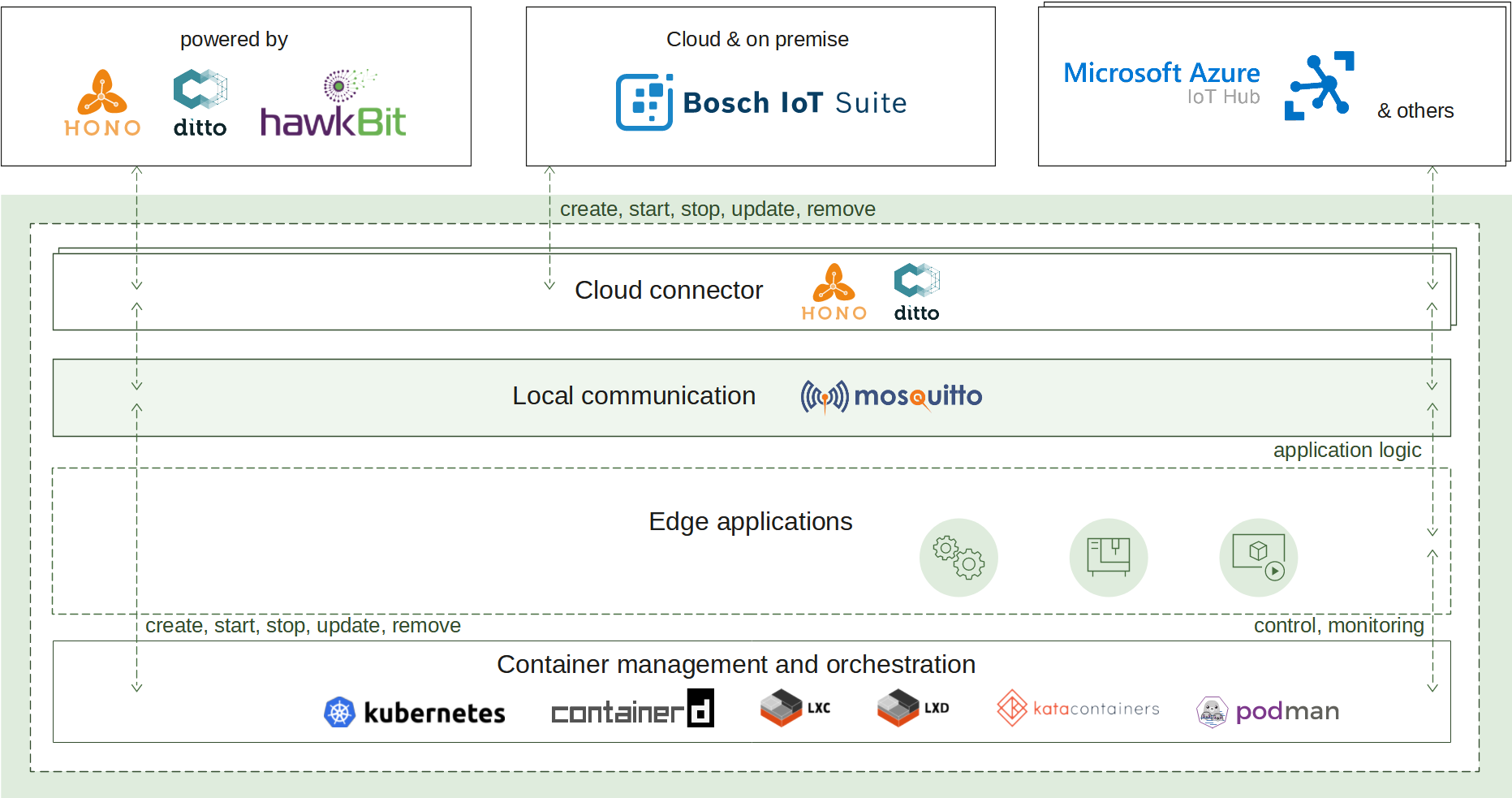
Task: Click the kubernetes logo
Action: 414,712
